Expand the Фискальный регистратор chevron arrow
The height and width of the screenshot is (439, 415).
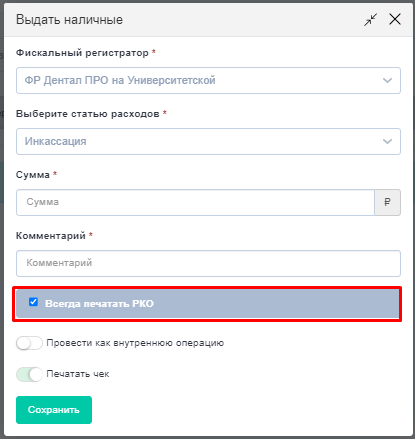coord(387,80)
